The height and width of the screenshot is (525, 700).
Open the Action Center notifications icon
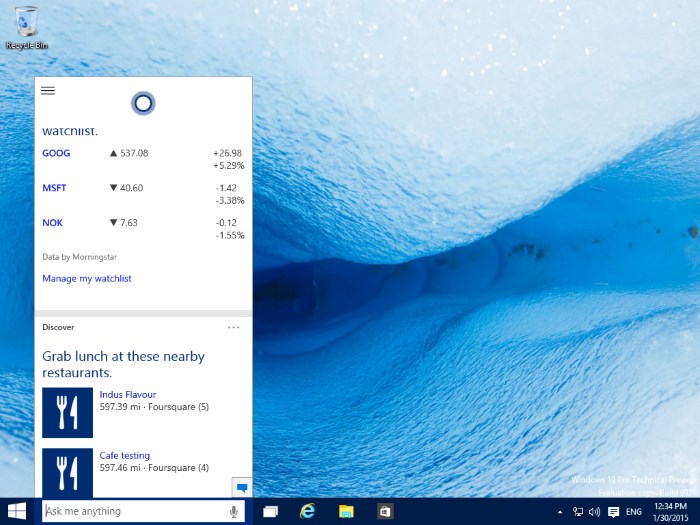613,512
